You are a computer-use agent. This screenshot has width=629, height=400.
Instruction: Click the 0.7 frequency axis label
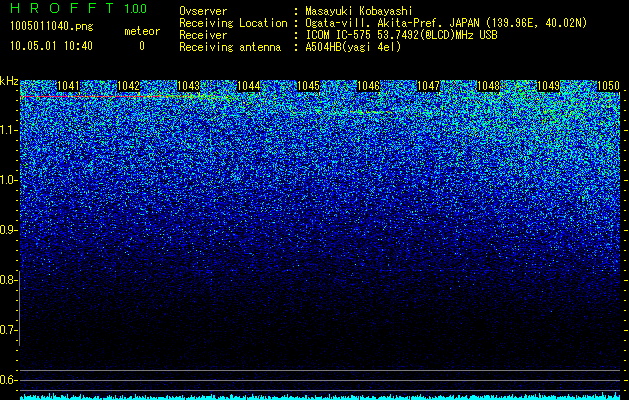point(9,330)
